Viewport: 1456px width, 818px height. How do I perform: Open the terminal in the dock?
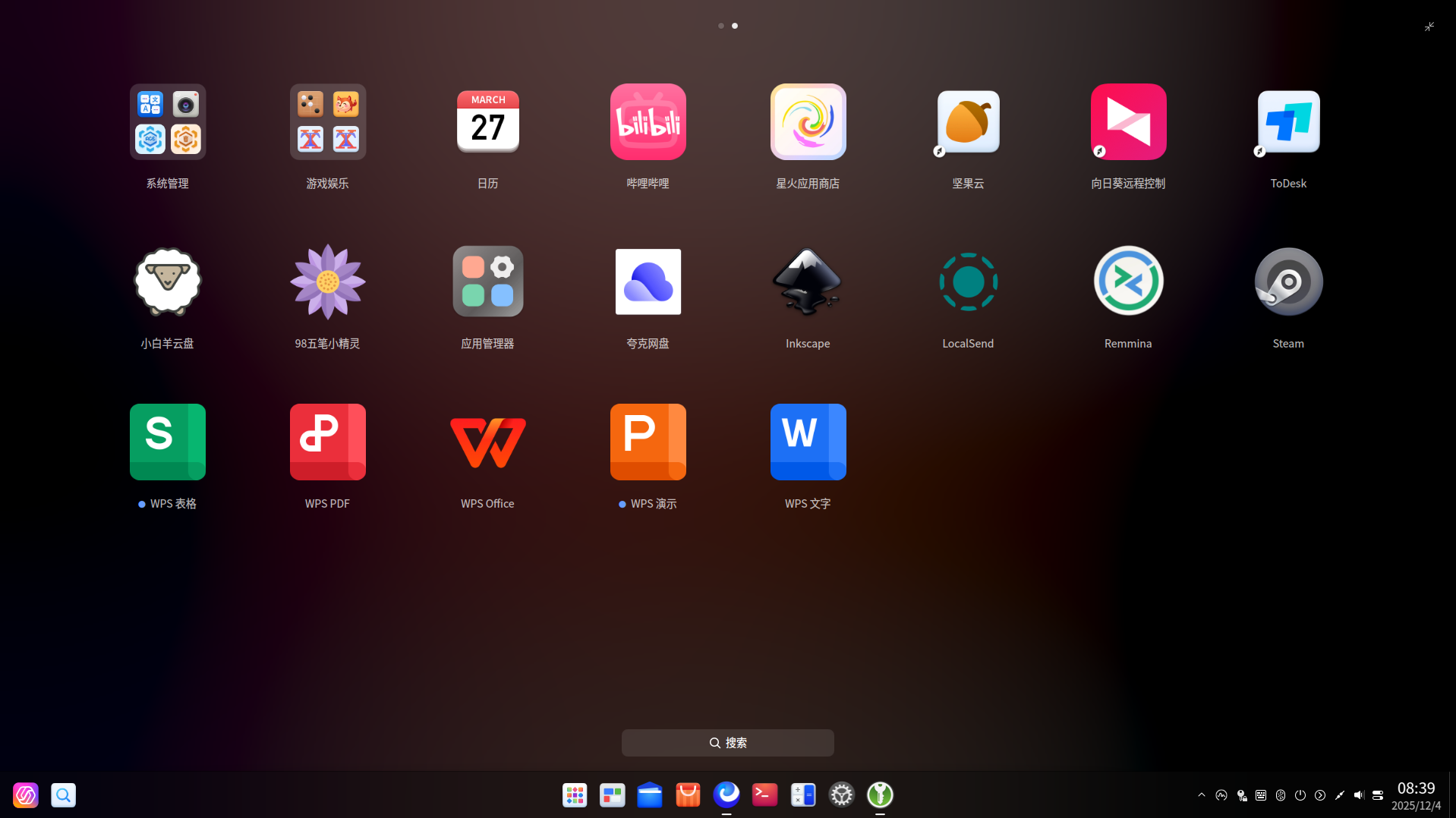coord(764,794)
